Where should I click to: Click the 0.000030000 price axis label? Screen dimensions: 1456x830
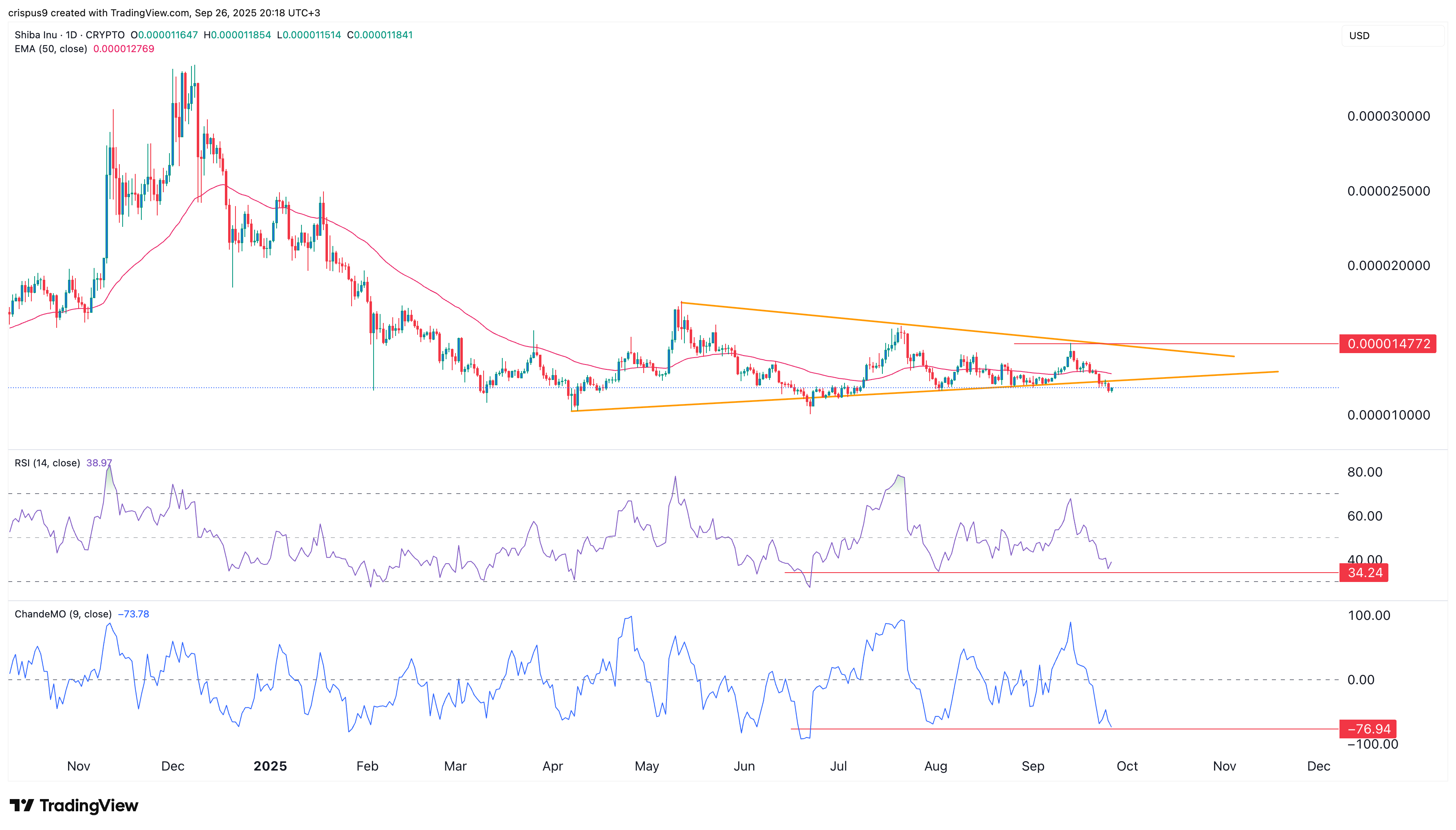pos(1388,116)
